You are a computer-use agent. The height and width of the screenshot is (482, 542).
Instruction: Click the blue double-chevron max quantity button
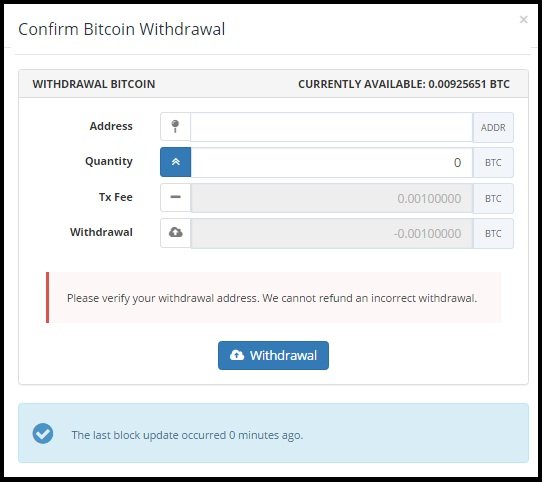[175, 162]
